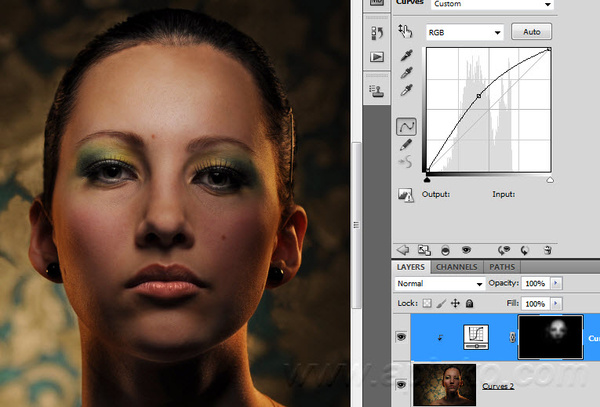
Task: Open the History panel dock icon
Action: 377,33
